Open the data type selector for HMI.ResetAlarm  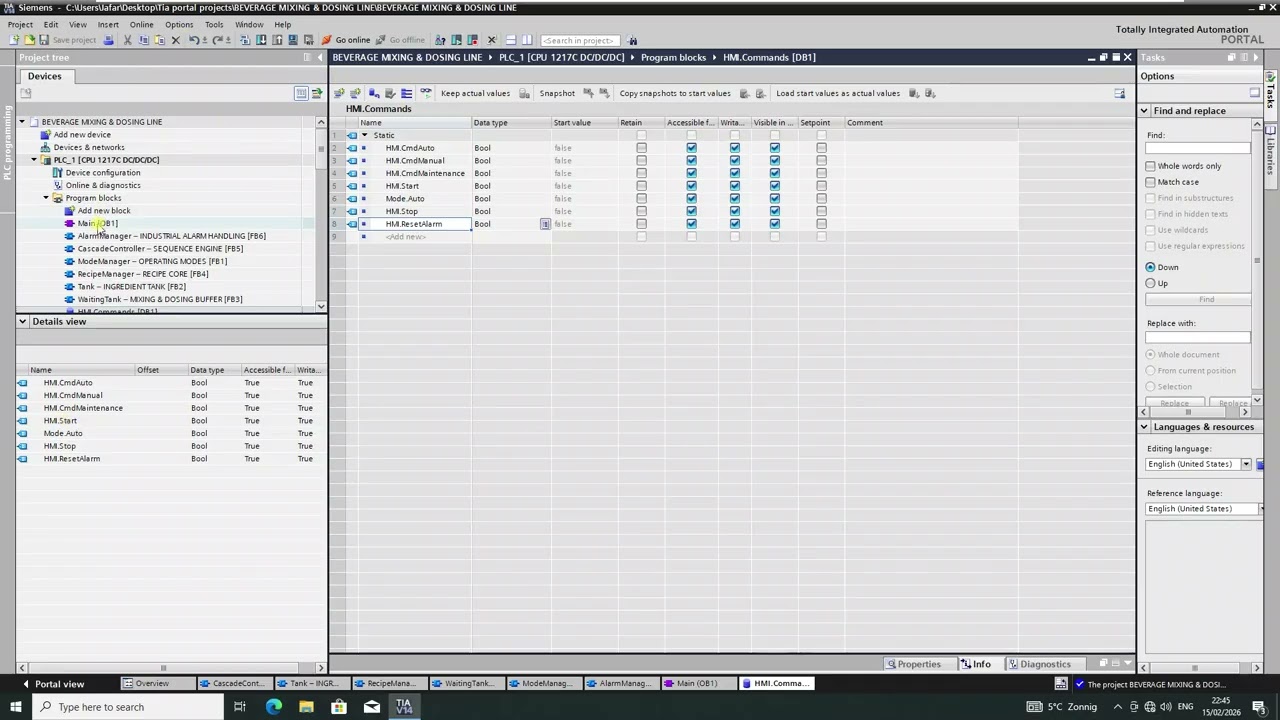[545, 224]
